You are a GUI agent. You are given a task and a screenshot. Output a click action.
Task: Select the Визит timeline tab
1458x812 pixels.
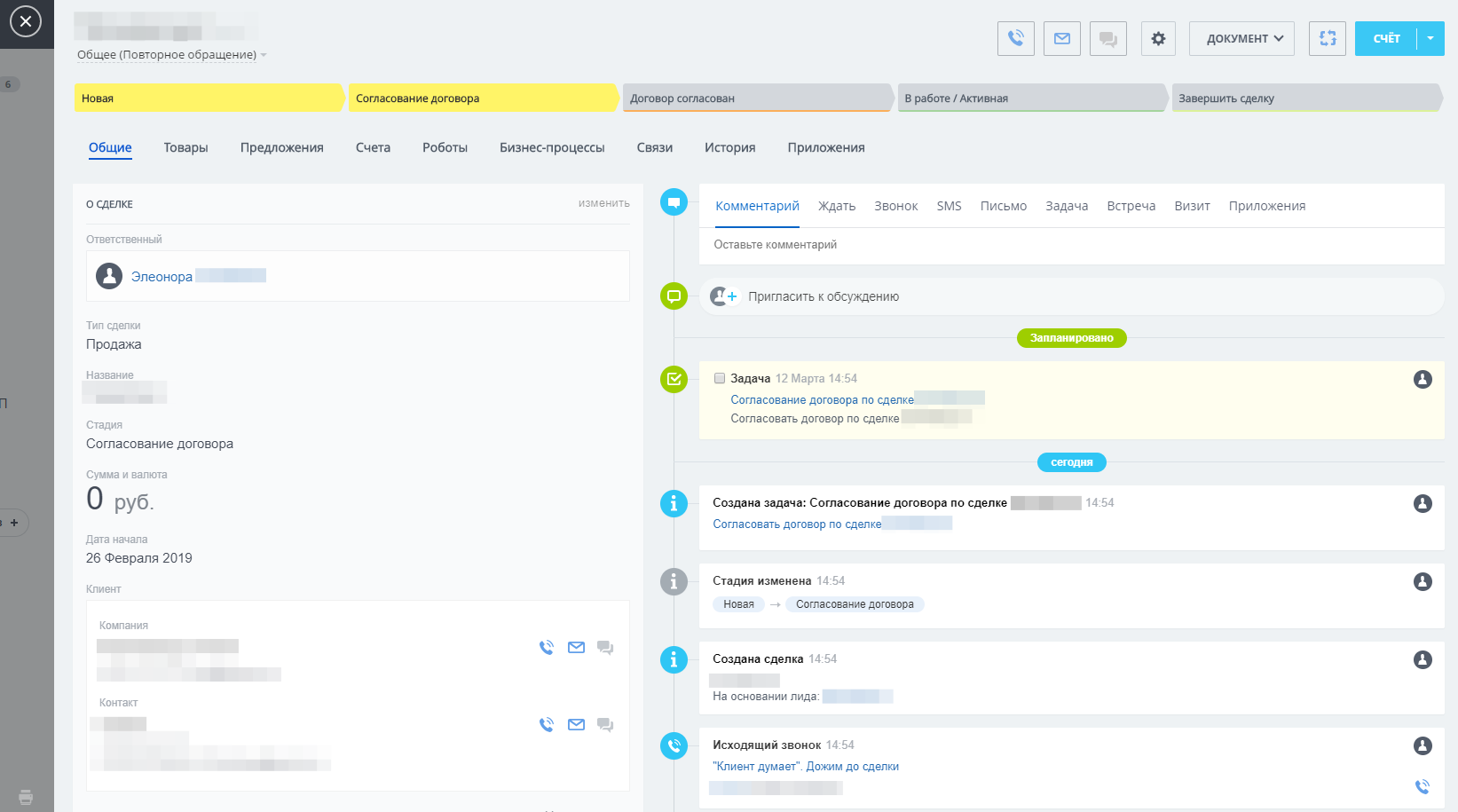[1192, 206]
